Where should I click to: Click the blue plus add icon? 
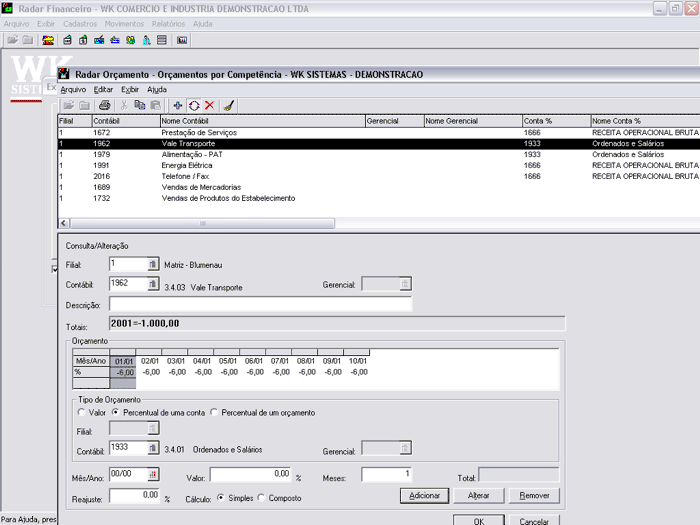[178, 105]
